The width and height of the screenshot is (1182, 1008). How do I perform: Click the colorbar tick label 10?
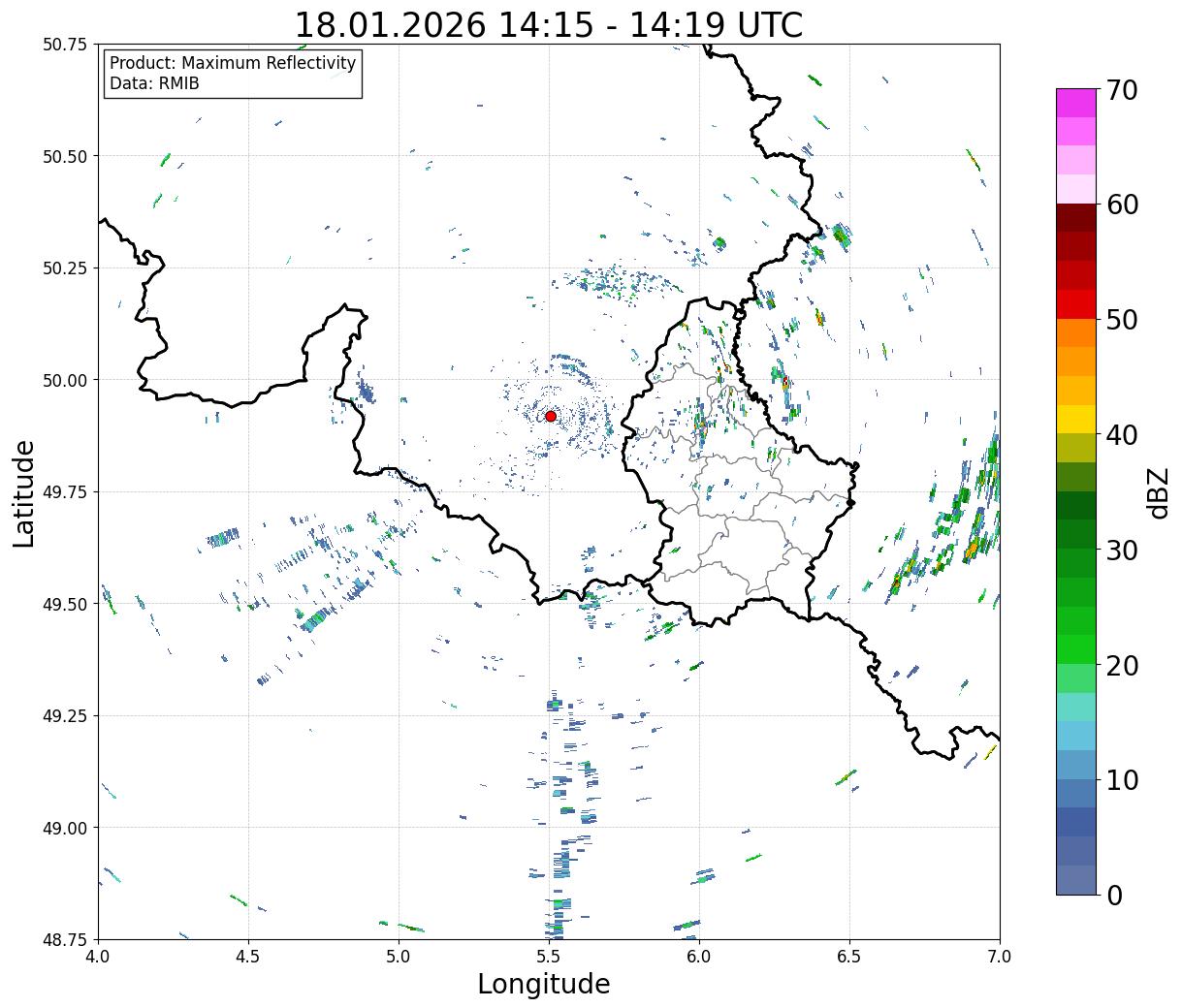pyautogui.click(x=1122, y=779)
